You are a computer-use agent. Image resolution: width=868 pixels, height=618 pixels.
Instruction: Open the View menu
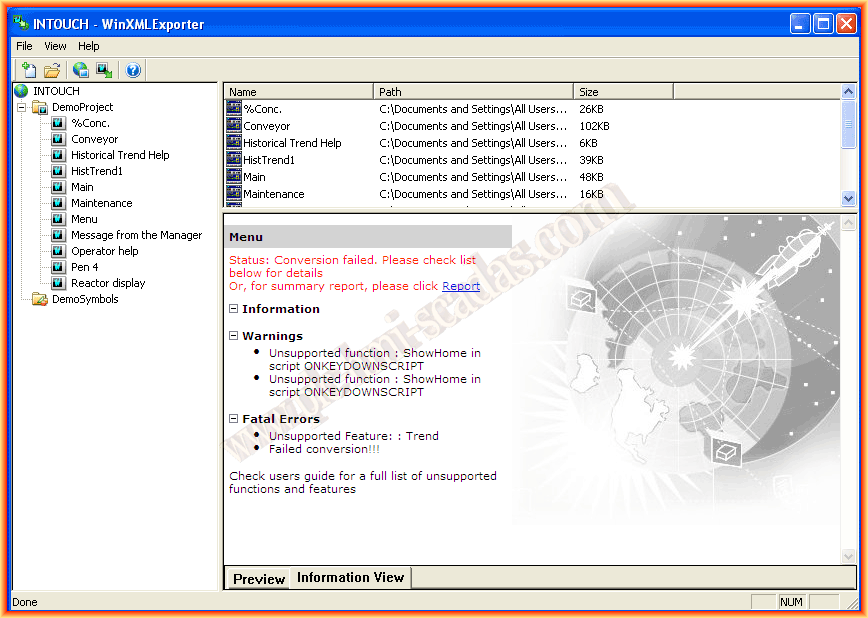(55, 46)
